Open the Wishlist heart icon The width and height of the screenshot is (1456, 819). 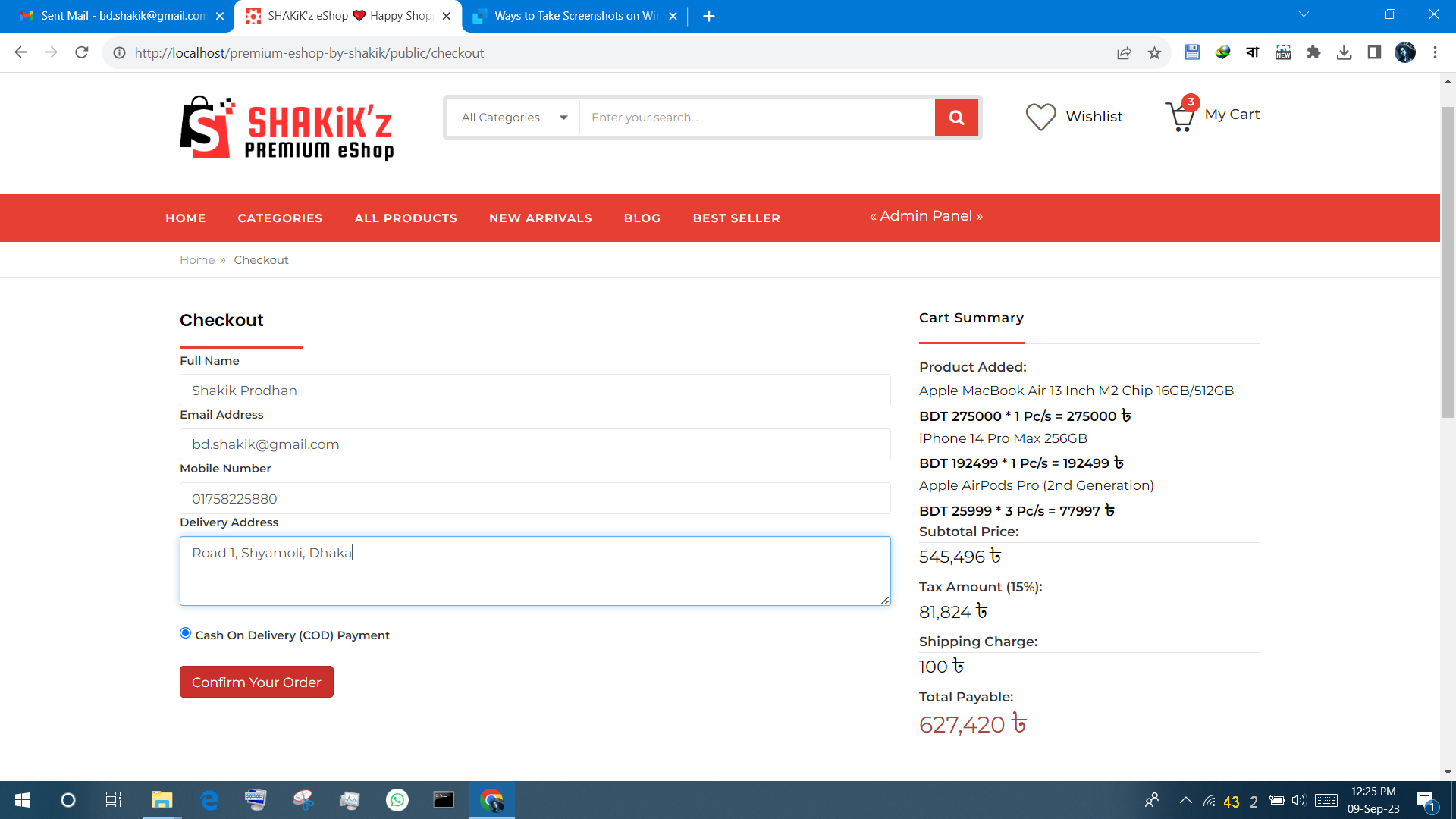[1040, 117]
